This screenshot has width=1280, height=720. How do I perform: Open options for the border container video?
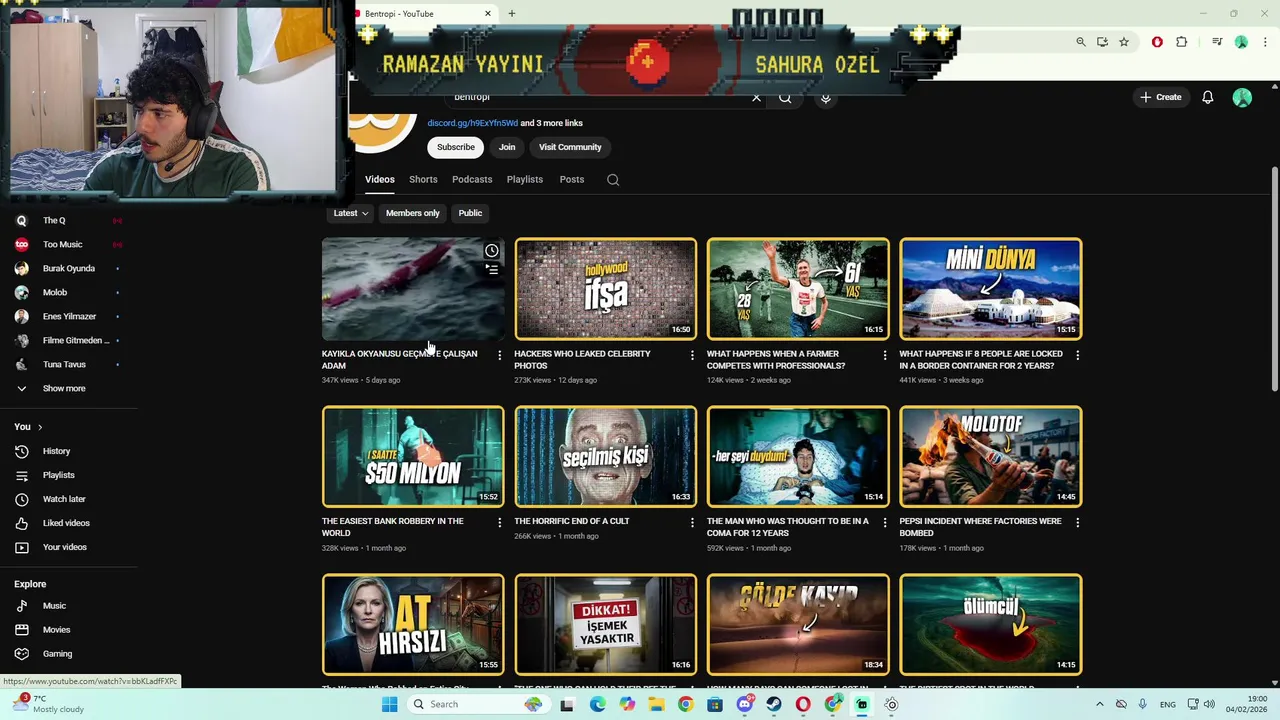(1077, 355)
